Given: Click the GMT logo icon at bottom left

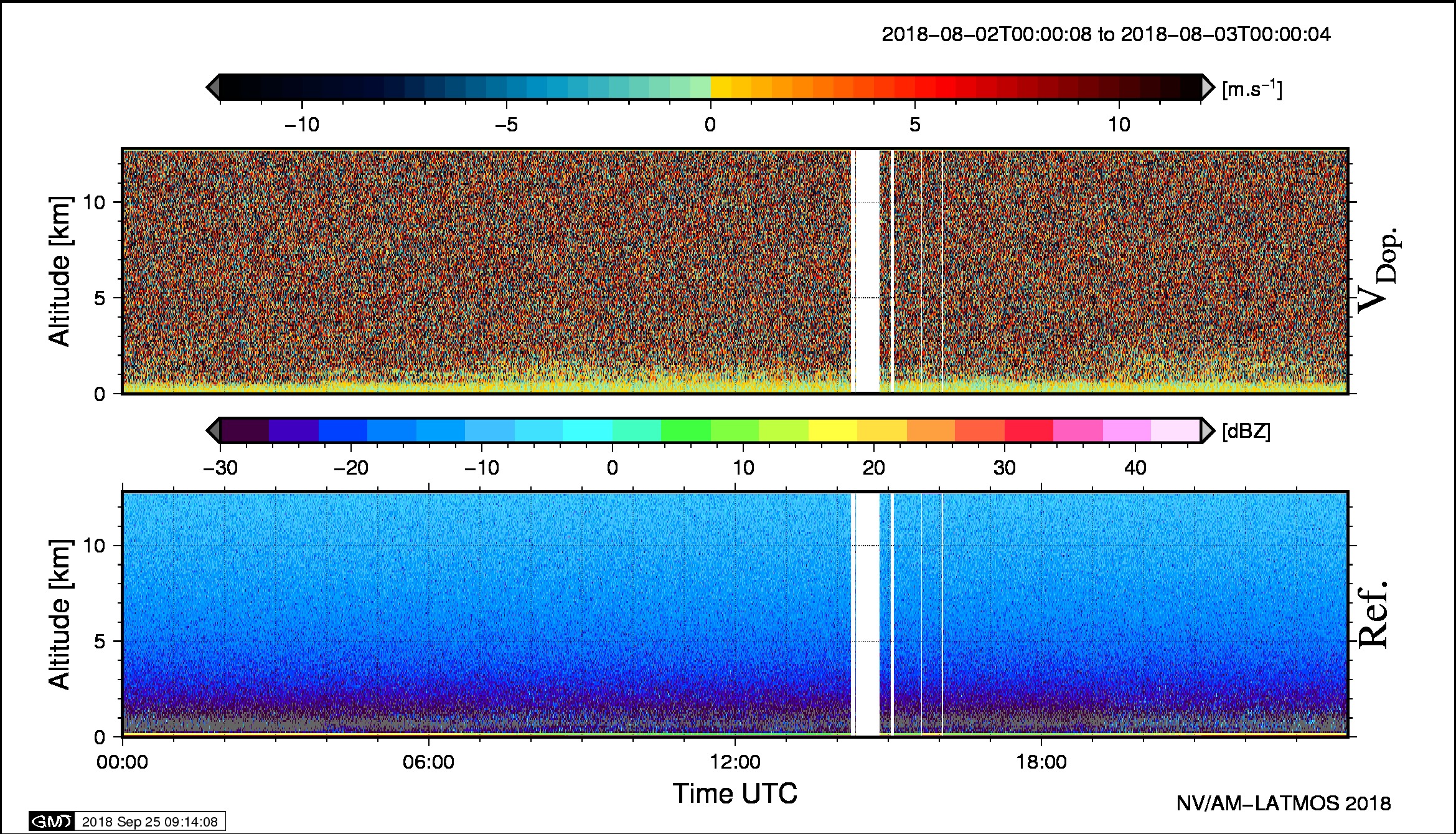Looking at the screenshot, I should pos(52,822).
